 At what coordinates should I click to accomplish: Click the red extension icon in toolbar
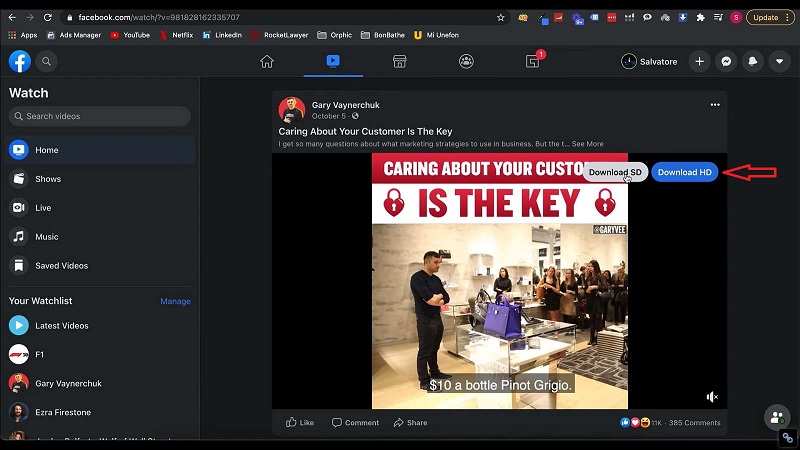click(612, 17)
